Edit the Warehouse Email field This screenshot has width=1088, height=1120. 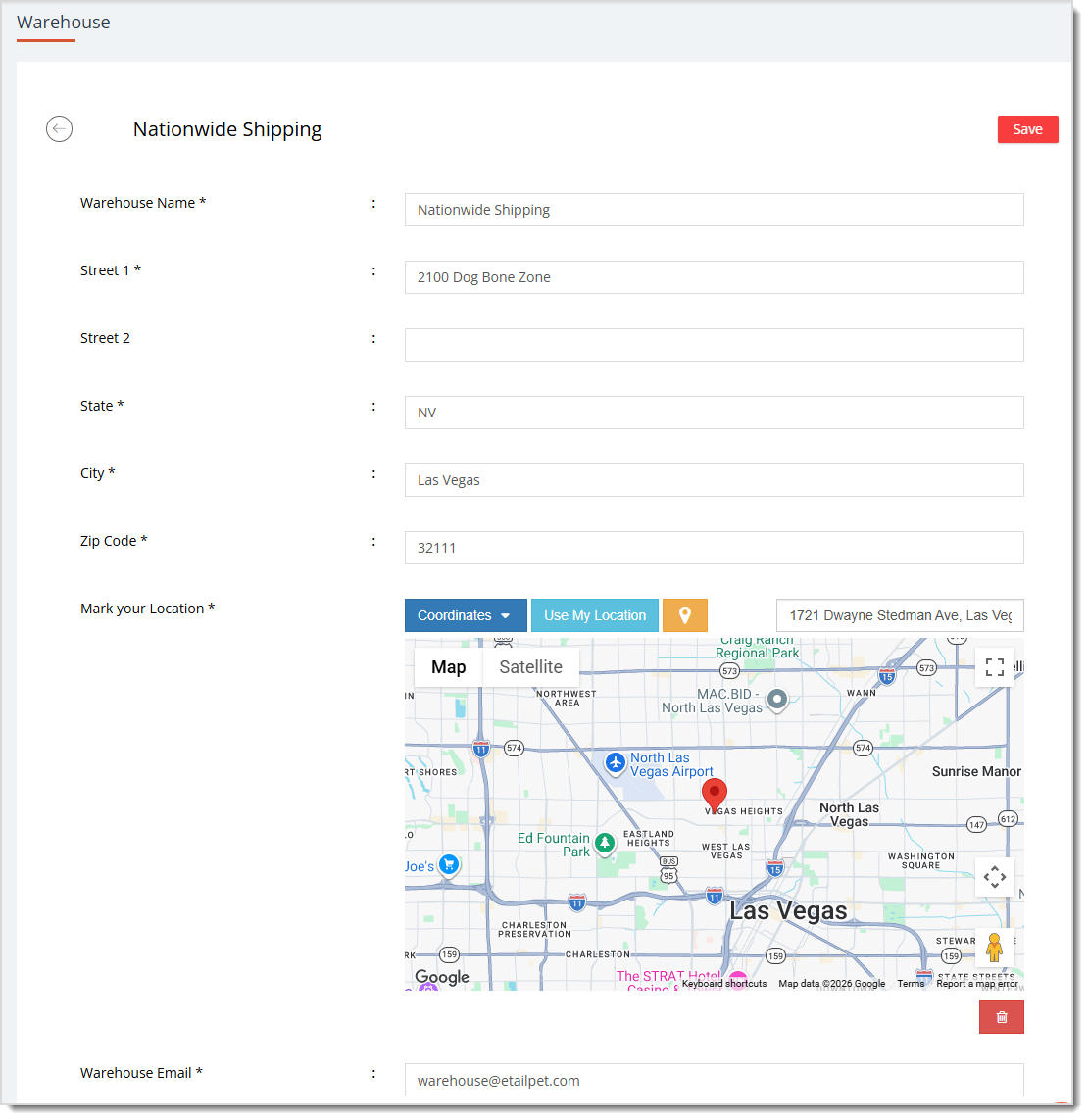714,1080
